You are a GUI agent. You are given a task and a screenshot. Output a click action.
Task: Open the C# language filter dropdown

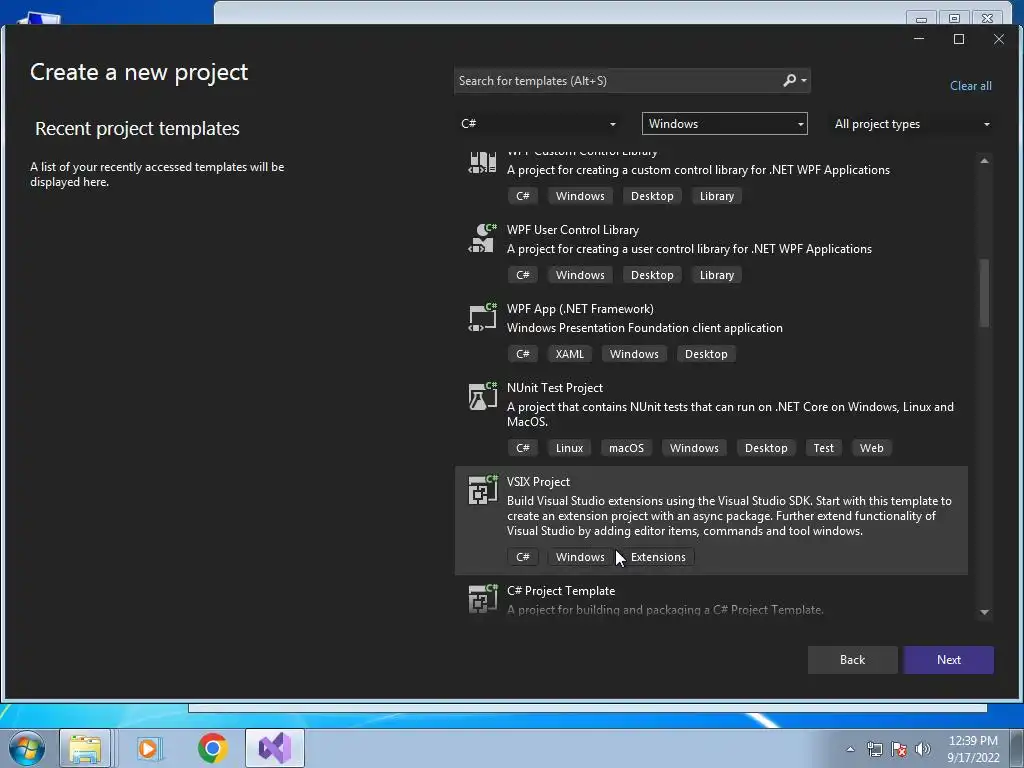(x=539, y=123)
